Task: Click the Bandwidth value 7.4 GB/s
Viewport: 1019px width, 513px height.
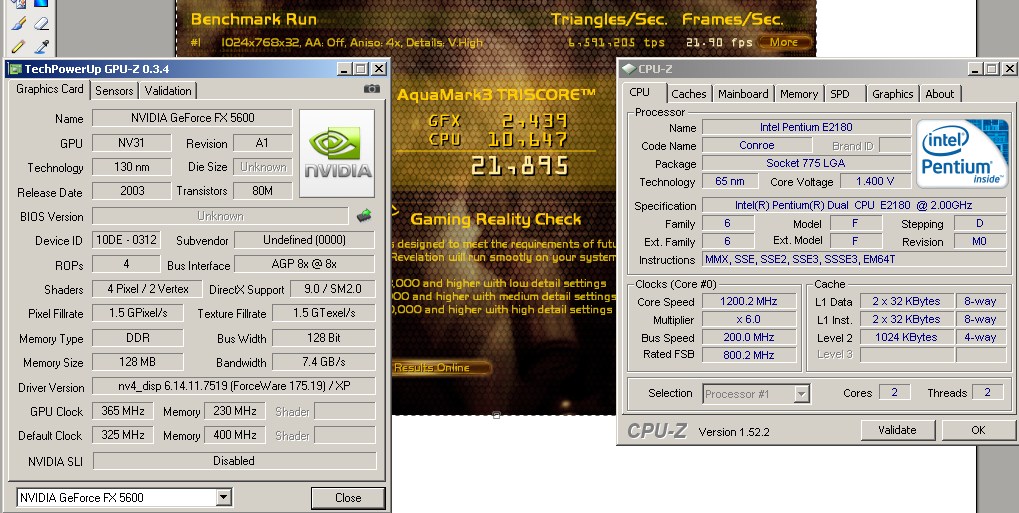Action: tap(324, 362)
